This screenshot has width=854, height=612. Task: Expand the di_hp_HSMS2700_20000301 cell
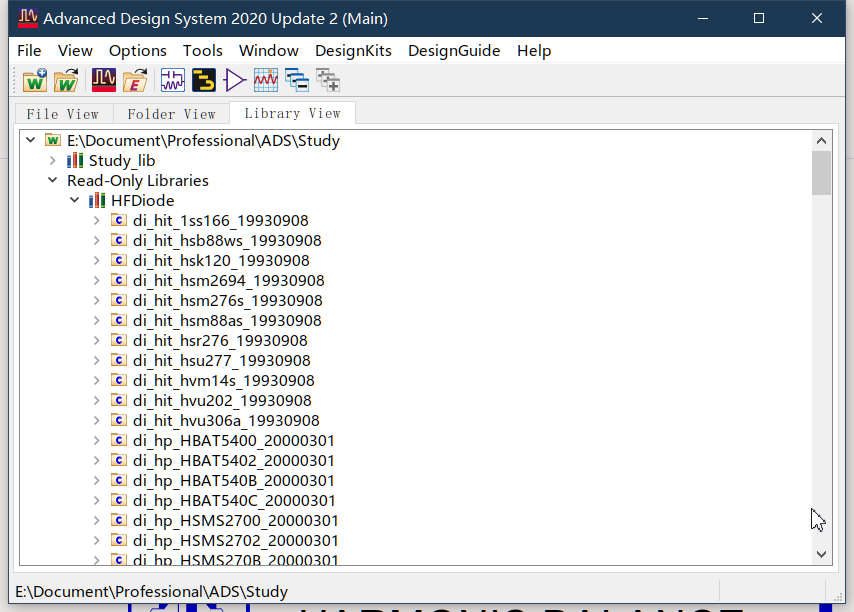click(96, 520)
